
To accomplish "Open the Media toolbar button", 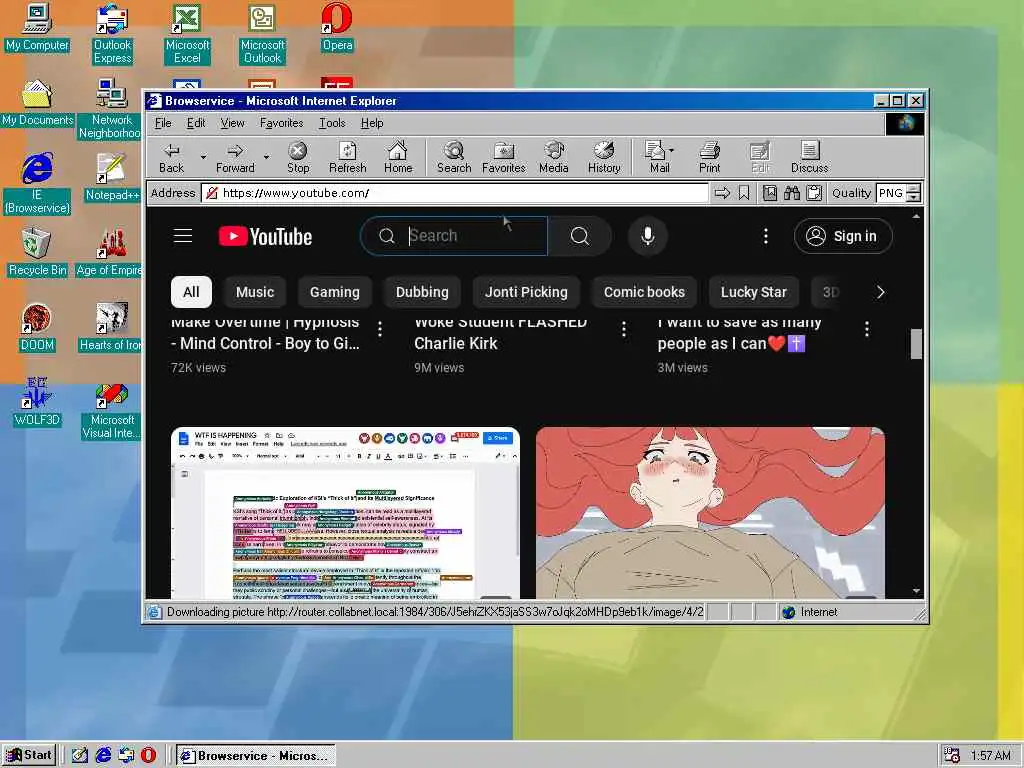I will [554, 157].
